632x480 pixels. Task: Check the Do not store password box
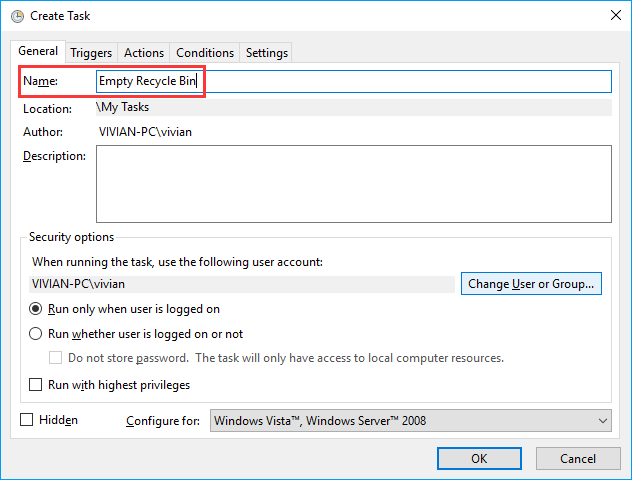[55, 358]
